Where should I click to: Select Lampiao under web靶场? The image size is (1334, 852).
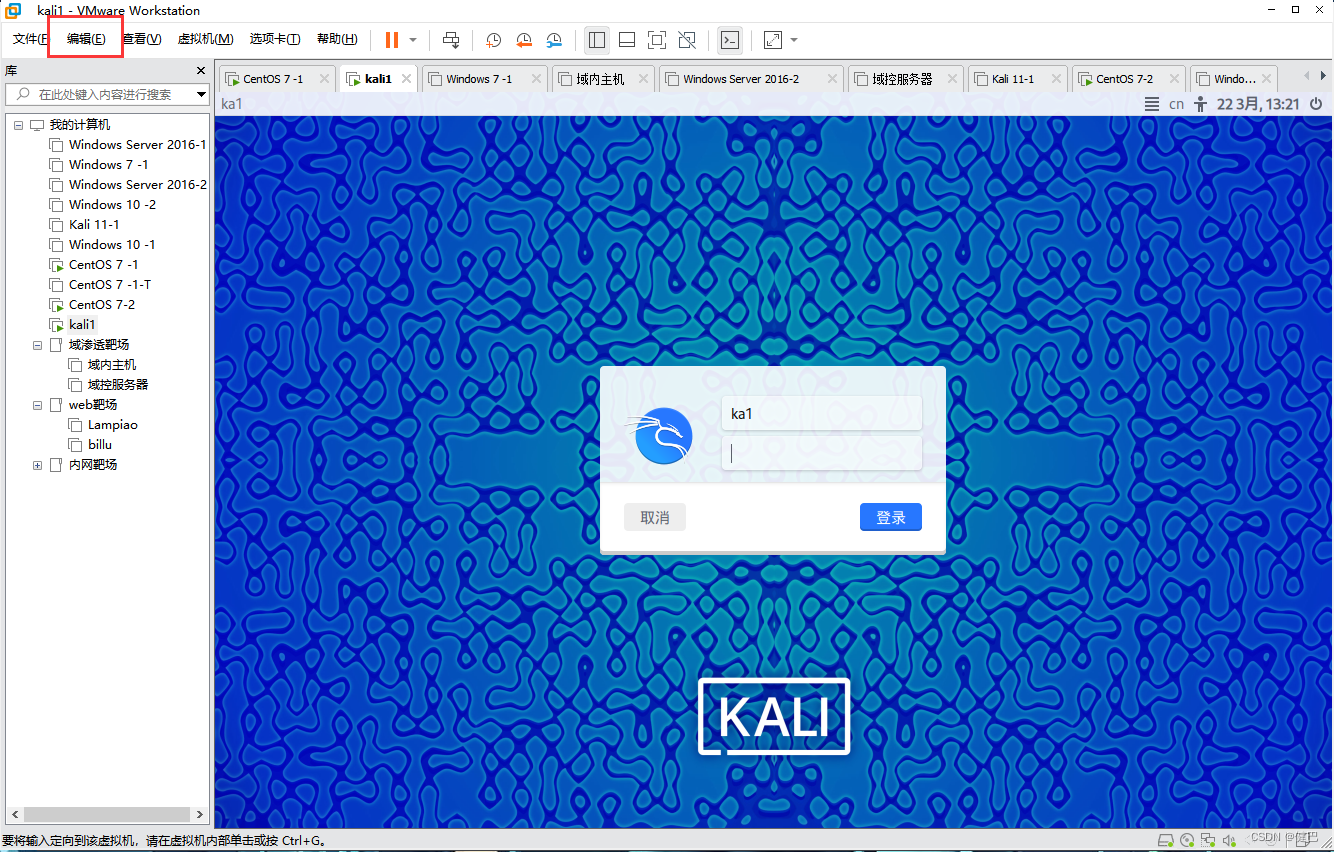[x=113, y=425]
